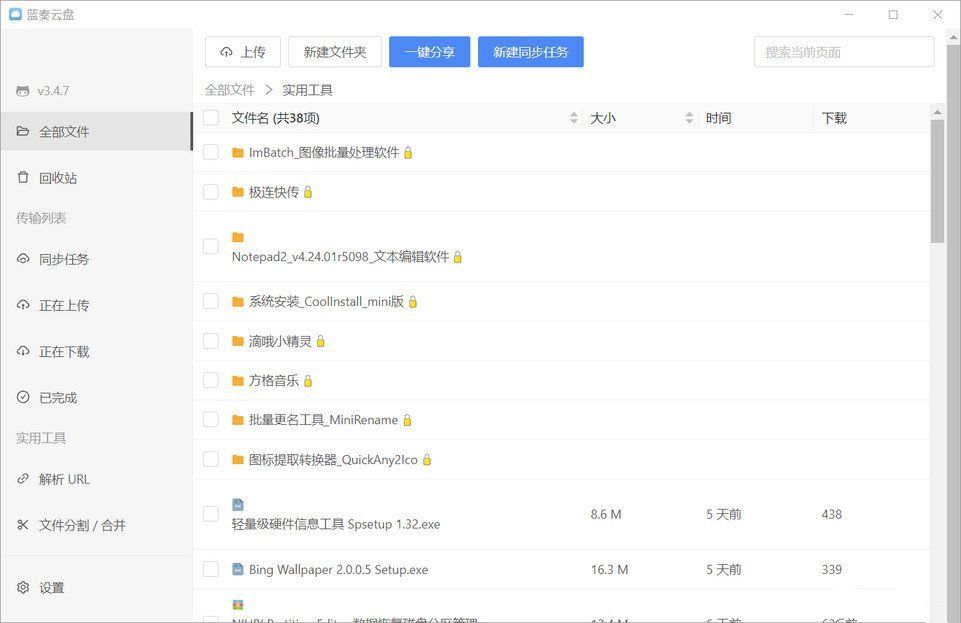Sort by file name using the sort arrows
Viewport: 961px width, 623px height.
coord(573,118)
